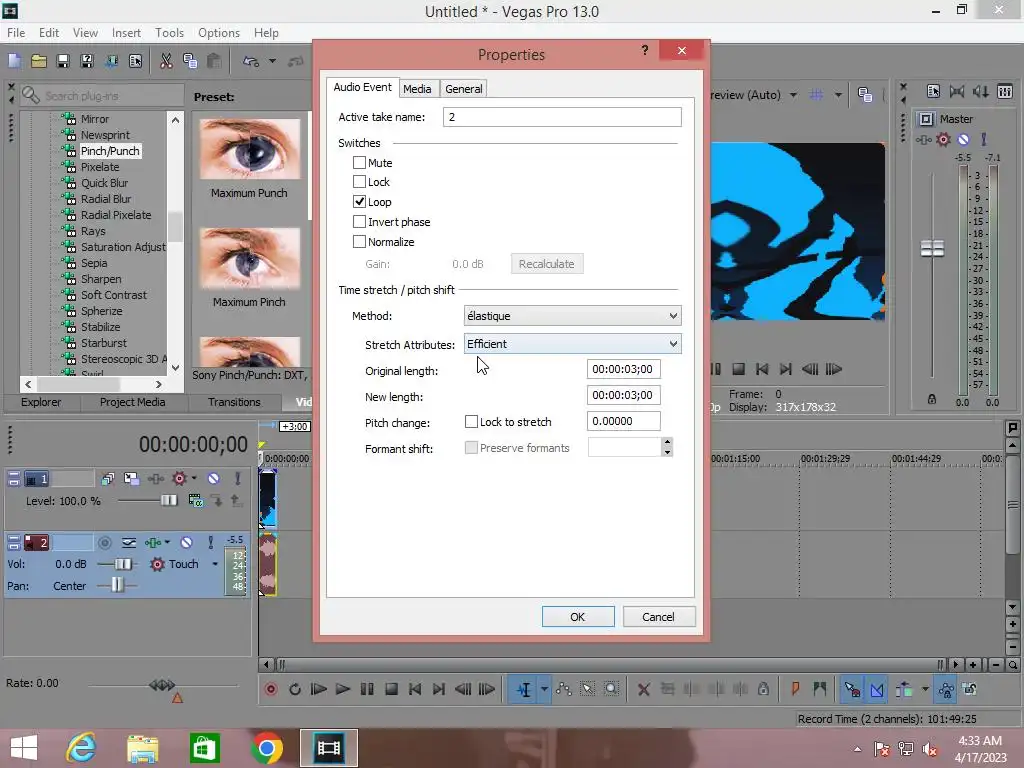Click Cancel in Properties dialog
This screenshot has height=768, width=1024.
658,616
